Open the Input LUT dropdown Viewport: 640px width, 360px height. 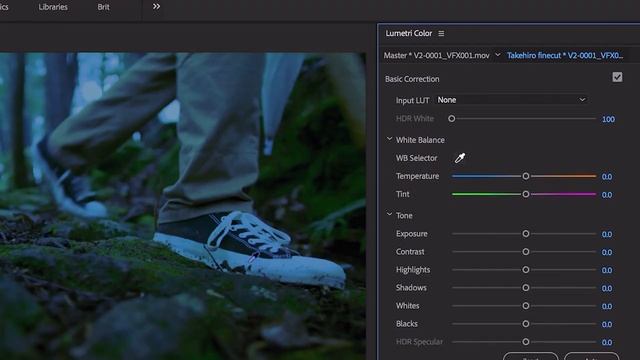pyautogui.click(x=512, y=100)
